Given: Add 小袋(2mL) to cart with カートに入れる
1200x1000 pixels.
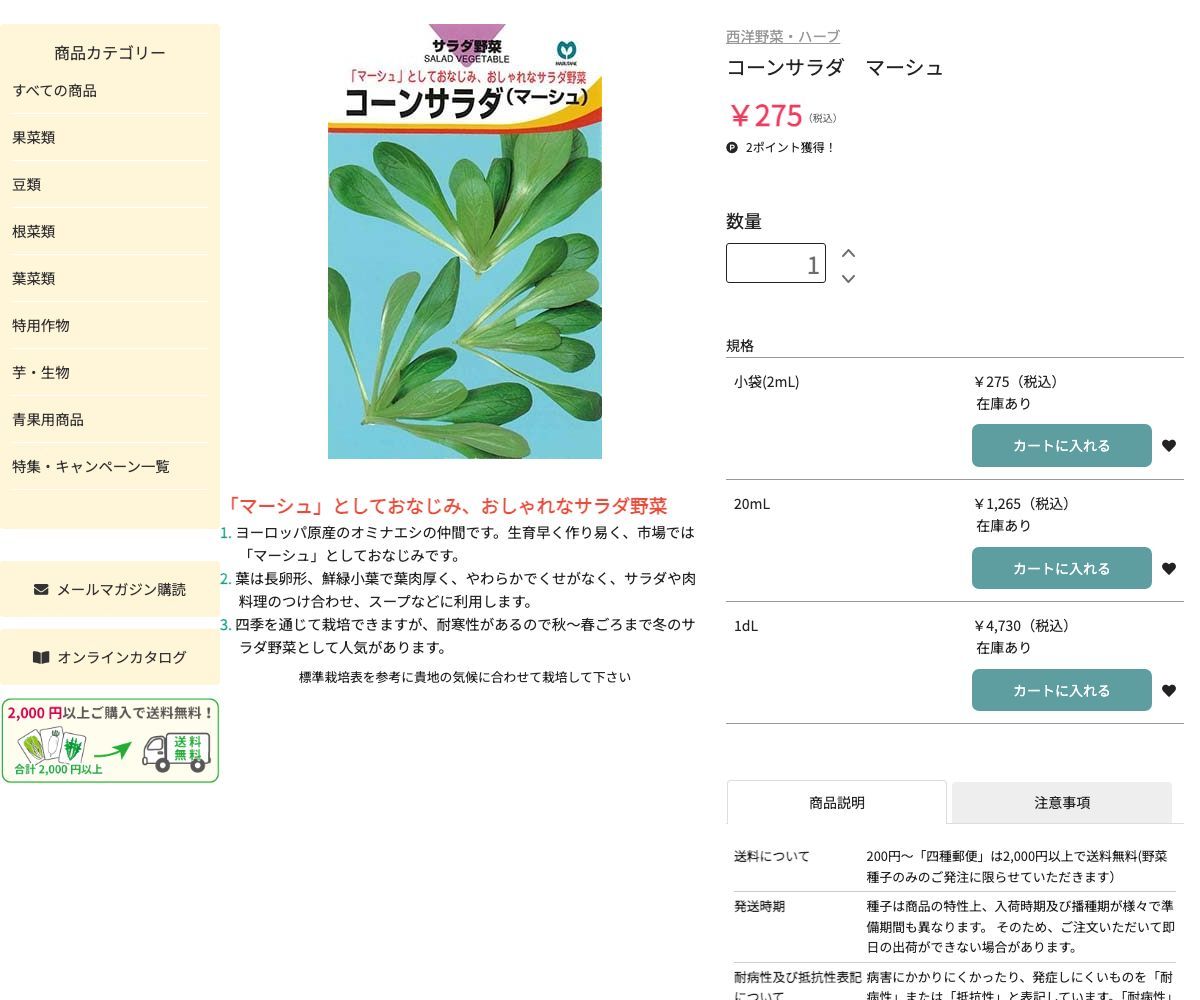Looking at the screenshot, I should (x=1062, y=445).
